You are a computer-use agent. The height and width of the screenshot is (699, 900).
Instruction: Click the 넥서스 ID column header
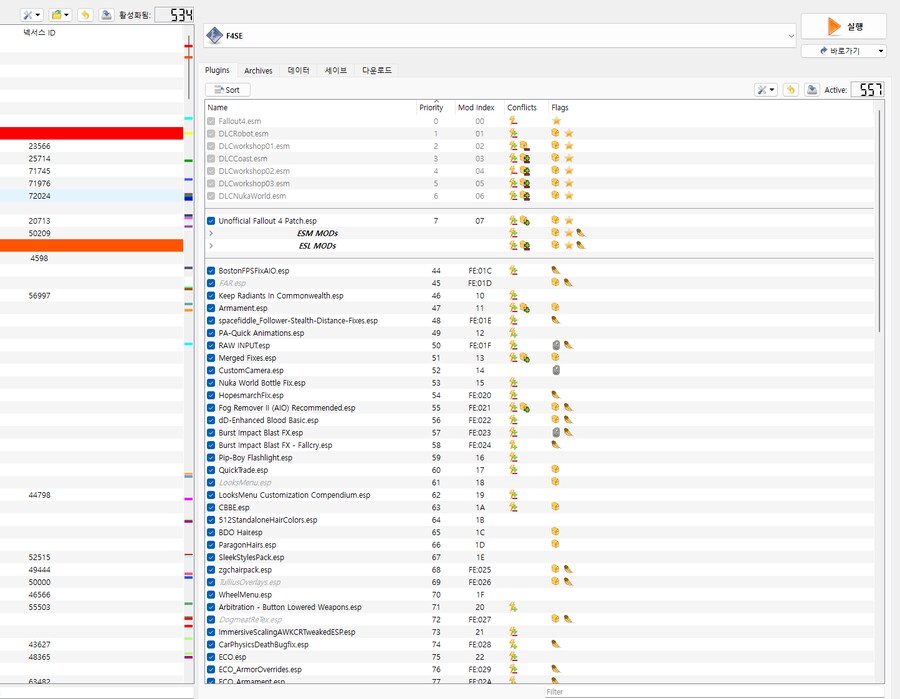coord(40,33)
